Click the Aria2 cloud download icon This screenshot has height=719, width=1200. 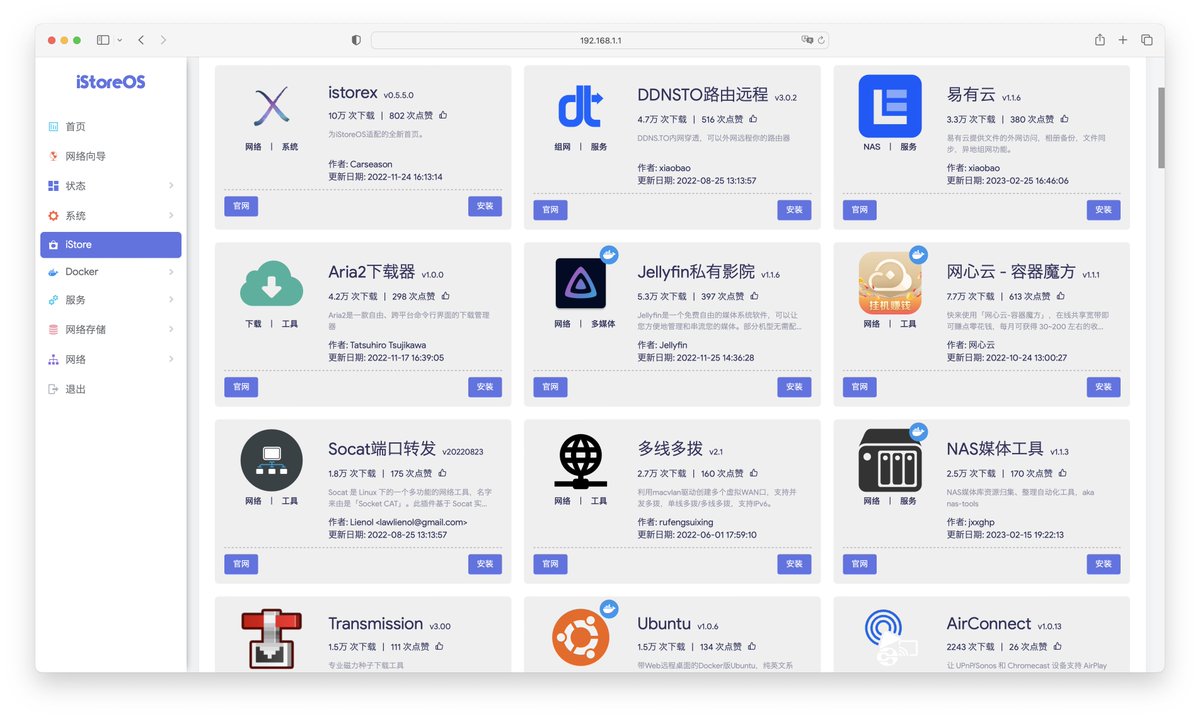[271, 283]
